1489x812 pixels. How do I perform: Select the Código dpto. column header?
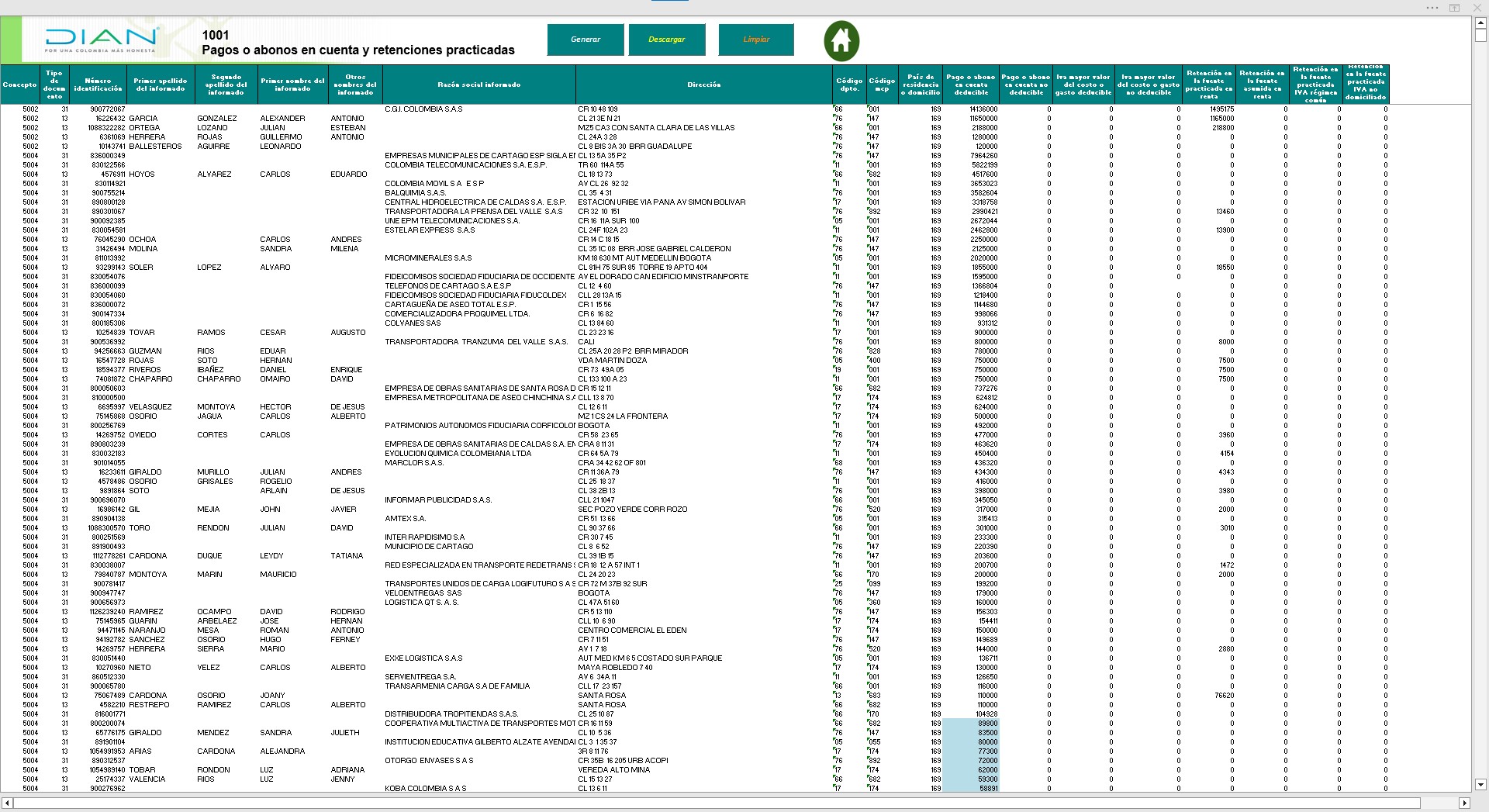point(849,85)
